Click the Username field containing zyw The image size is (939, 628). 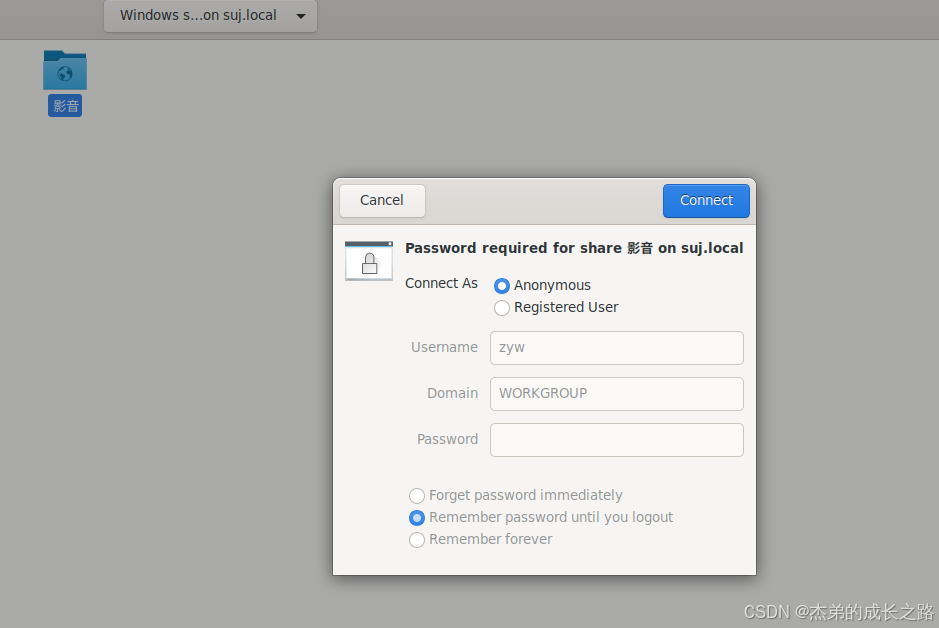point(616,348)
